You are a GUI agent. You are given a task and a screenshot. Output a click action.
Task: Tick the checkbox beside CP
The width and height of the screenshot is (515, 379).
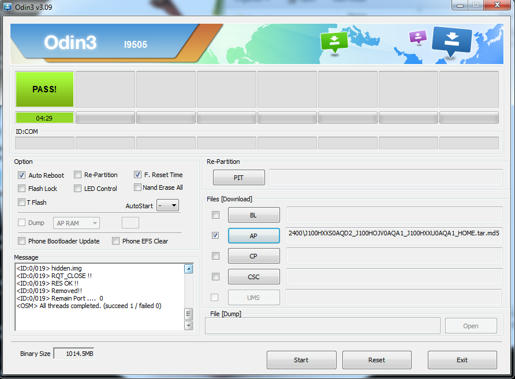(x=216, y=256)
